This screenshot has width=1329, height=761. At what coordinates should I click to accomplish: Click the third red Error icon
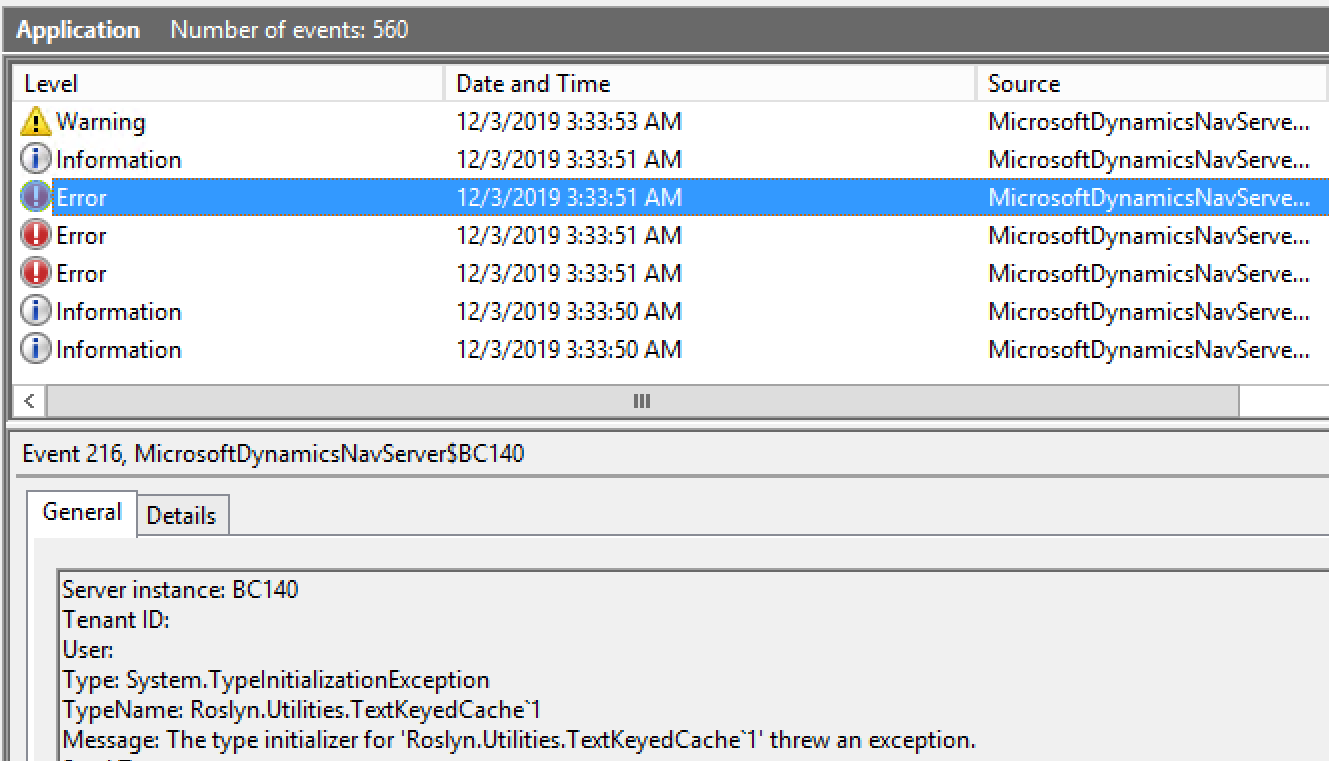point(36,274)
